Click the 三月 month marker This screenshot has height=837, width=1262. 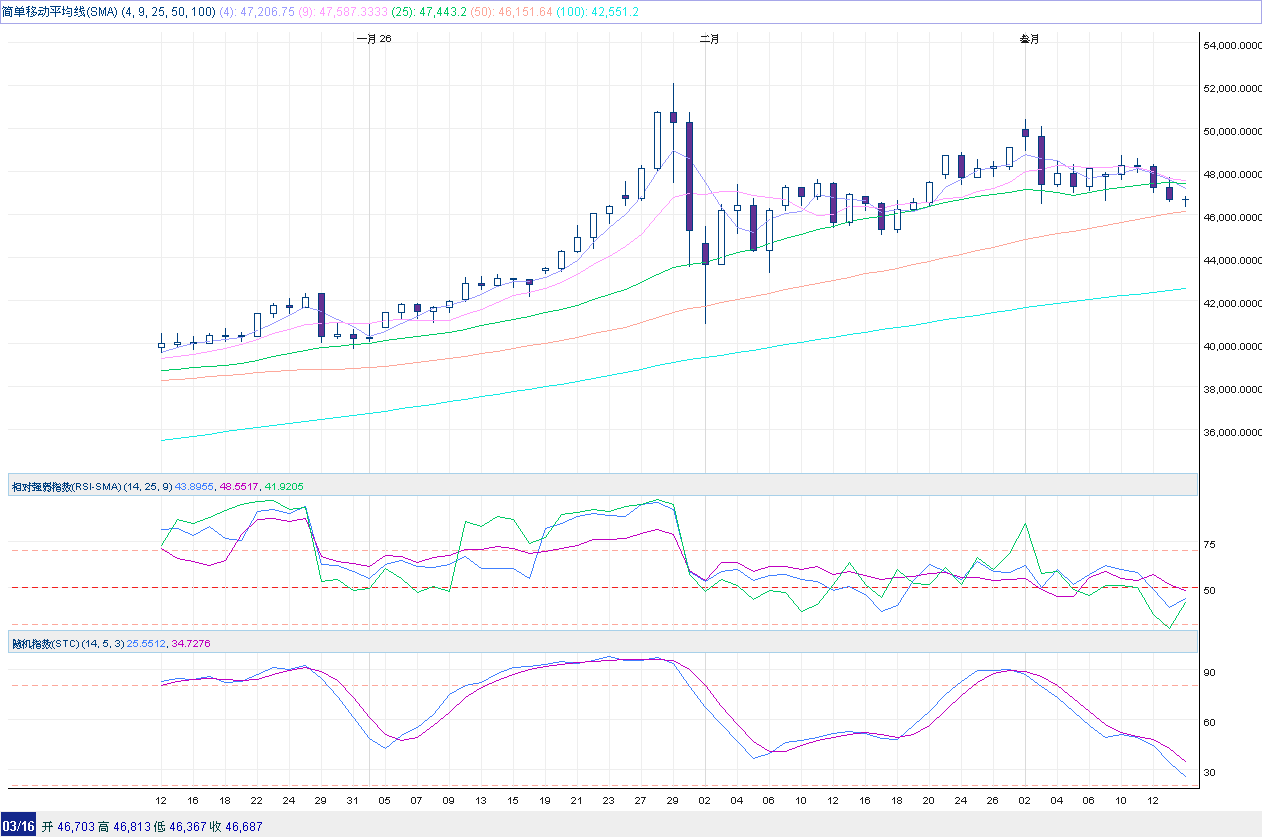point(1029,39)
